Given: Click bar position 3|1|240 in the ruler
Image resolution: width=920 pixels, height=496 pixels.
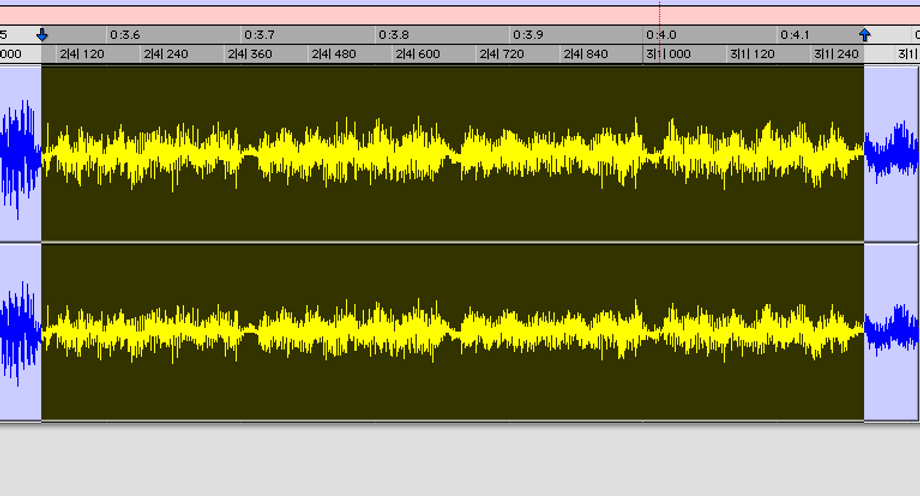Looking at the screenshot, I should (836, 54).
